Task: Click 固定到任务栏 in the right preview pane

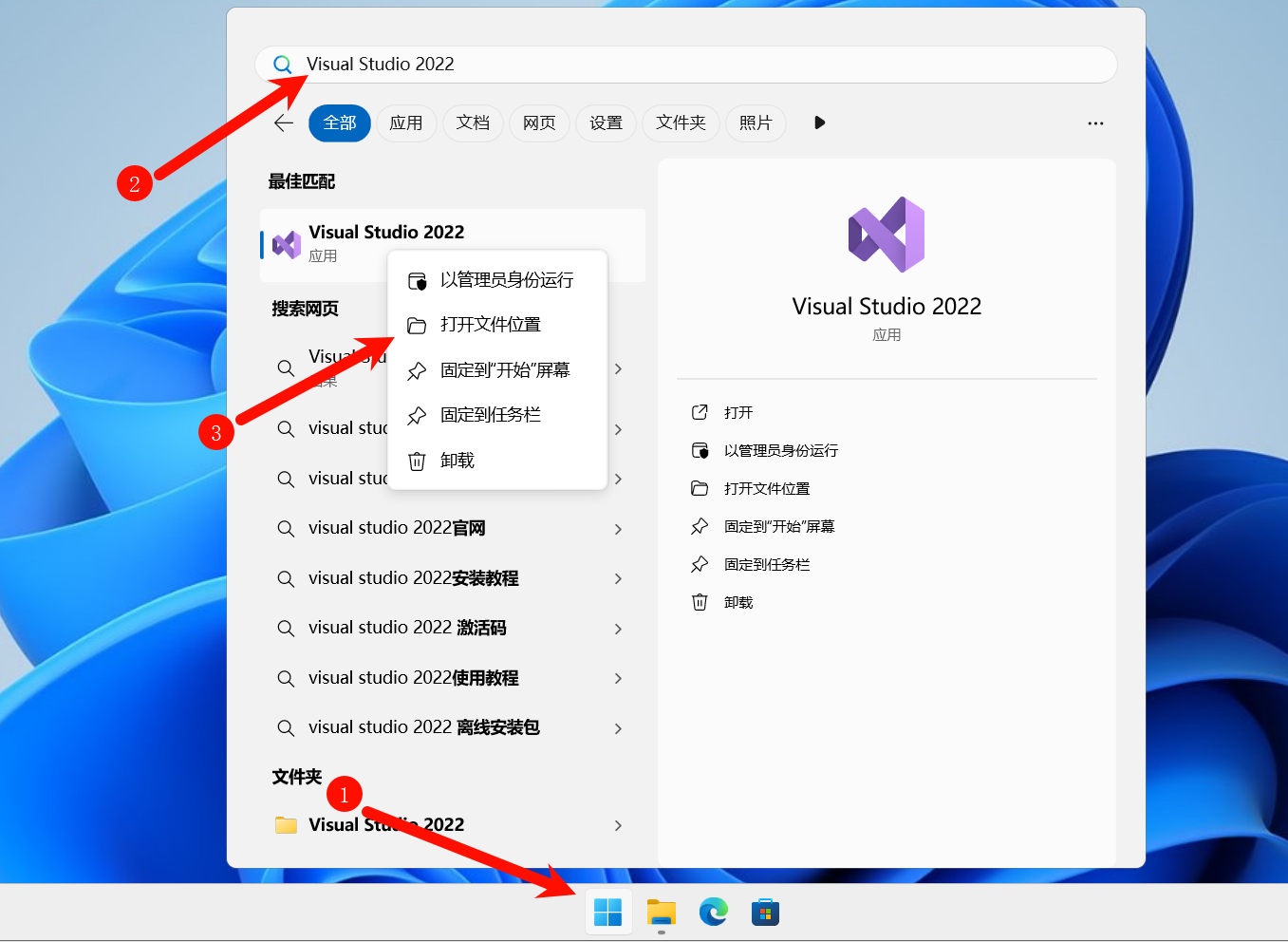Action: point(767,564)
